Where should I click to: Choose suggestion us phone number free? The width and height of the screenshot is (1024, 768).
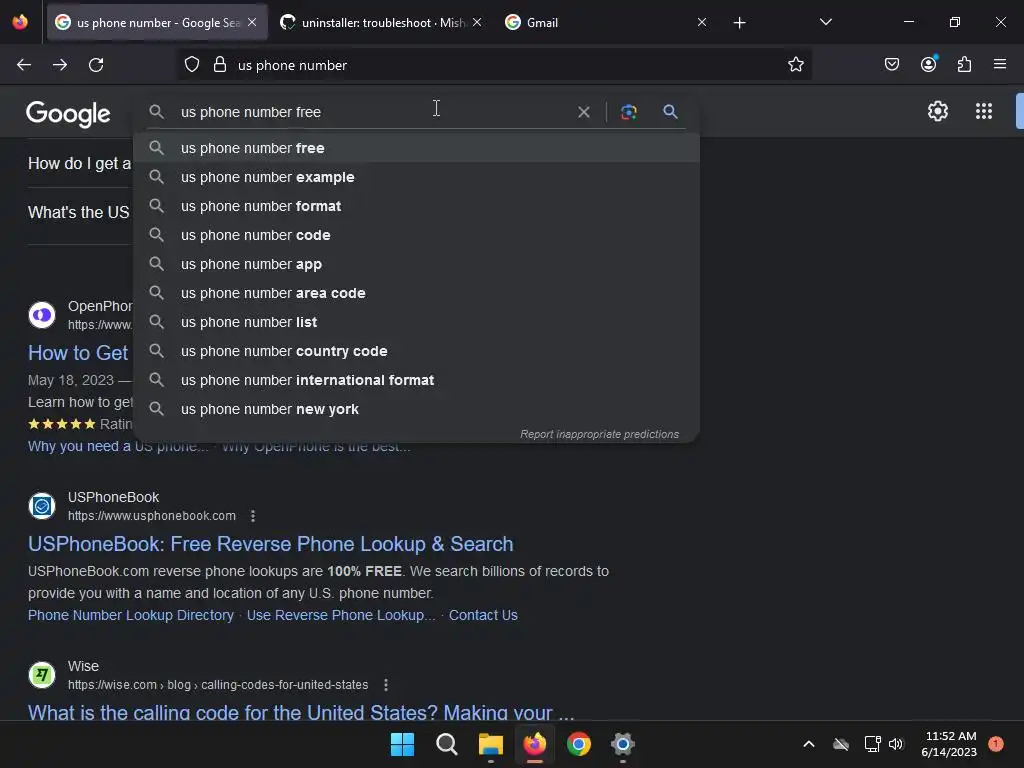click(x=417, y=148)
